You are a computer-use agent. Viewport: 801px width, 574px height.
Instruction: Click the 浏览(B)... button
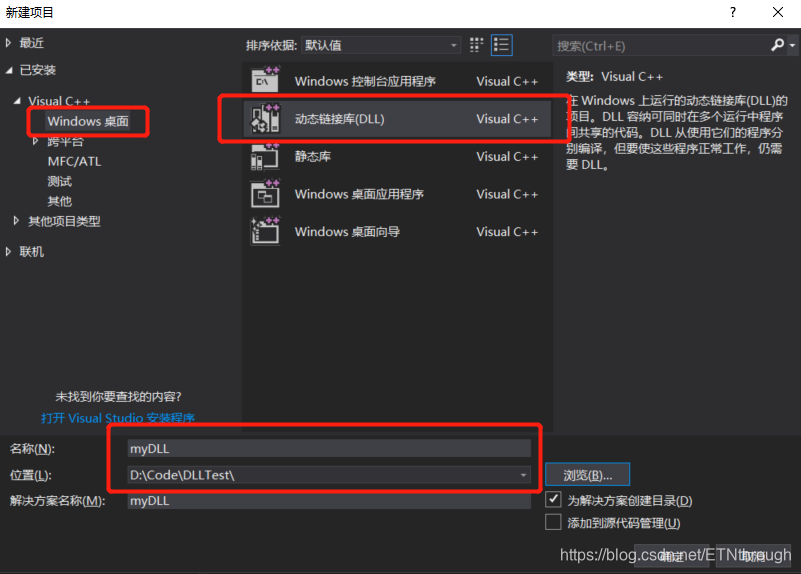coord(587,475)
